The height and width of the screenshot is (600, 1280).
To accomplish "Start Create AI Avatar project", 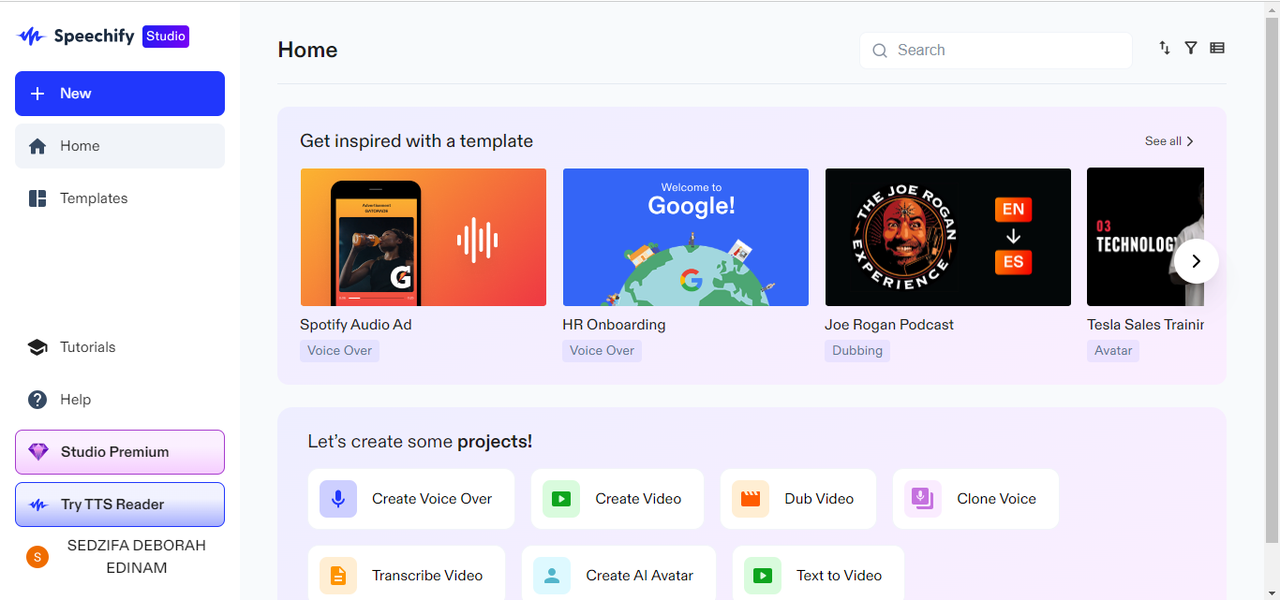I will click(619, 575).
